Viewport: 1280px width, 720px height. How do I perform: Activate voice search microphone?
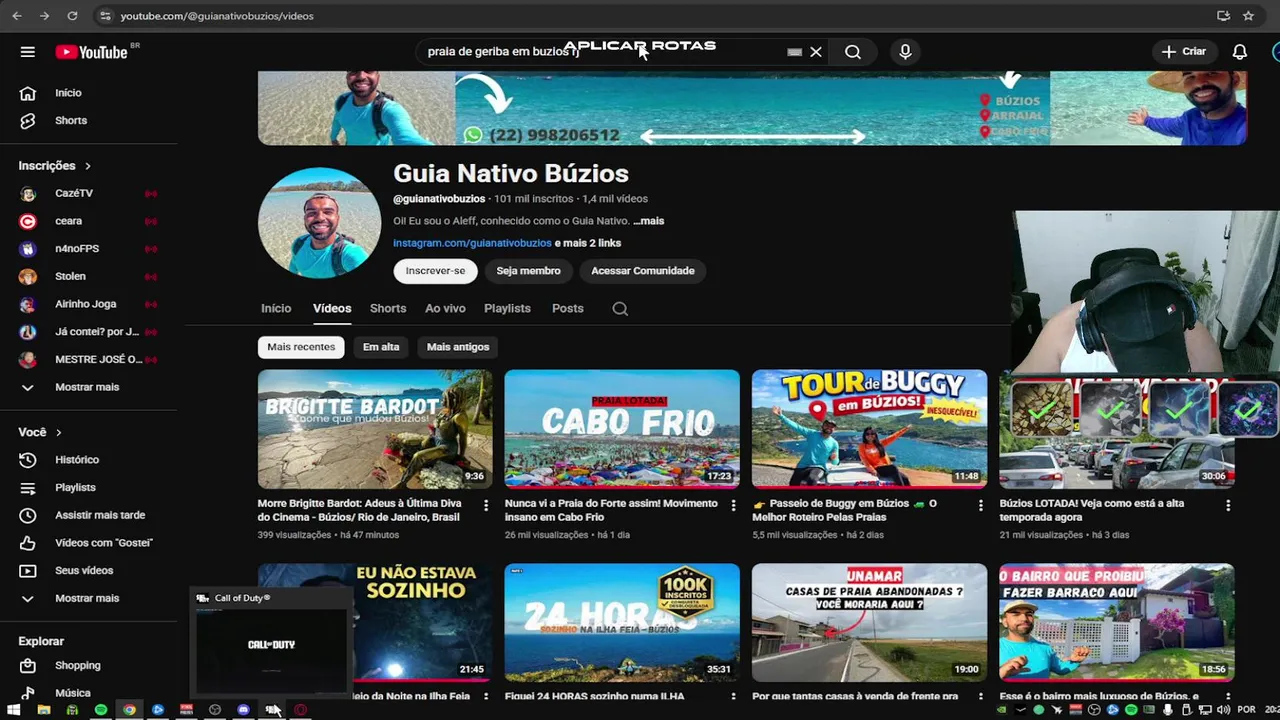pyautogui.click(x=905, y=52)
